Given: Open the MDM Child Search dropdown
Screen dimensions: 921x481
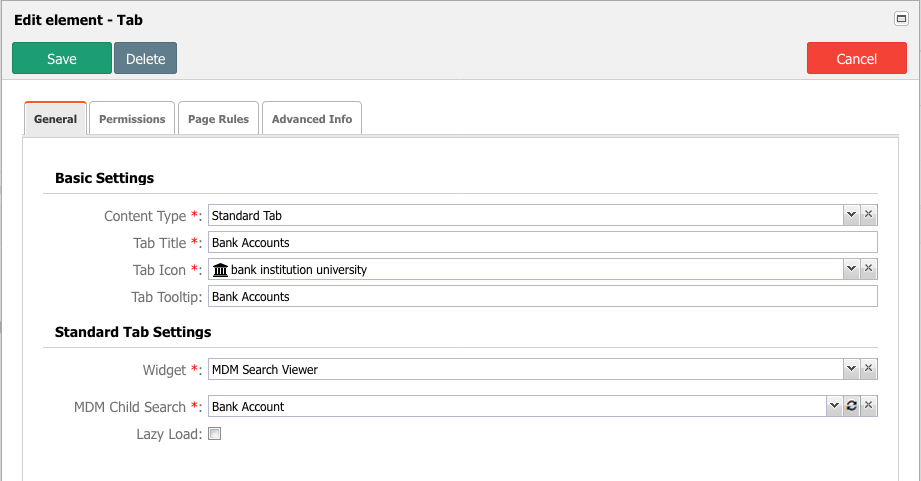Looking at the screenshot, I should point(835,406).
